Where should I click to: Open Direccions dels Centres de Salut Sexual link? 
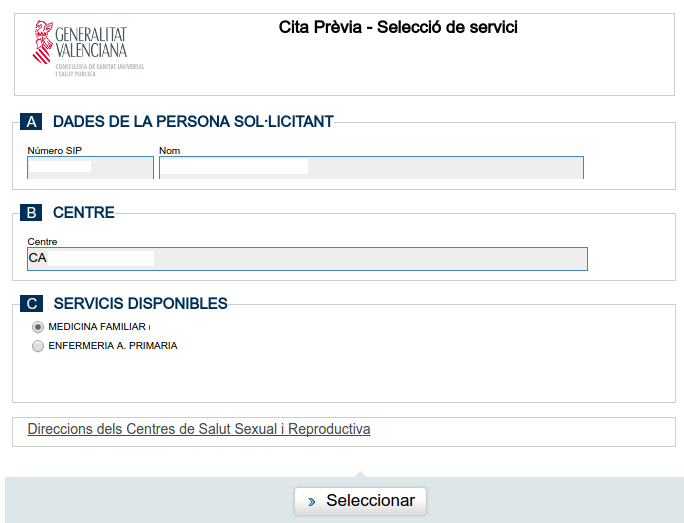(x=199, y=429)
